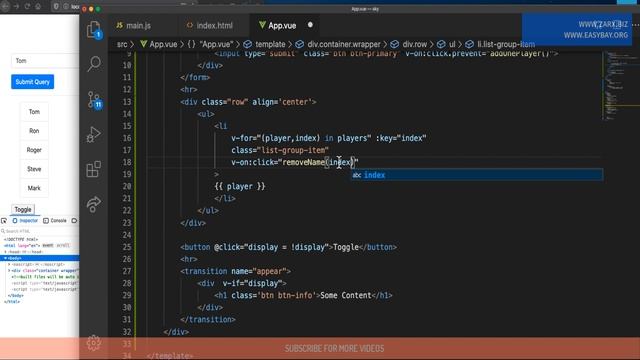
Task: Click the browser forward arrow
Action: (x=16, y=6)
